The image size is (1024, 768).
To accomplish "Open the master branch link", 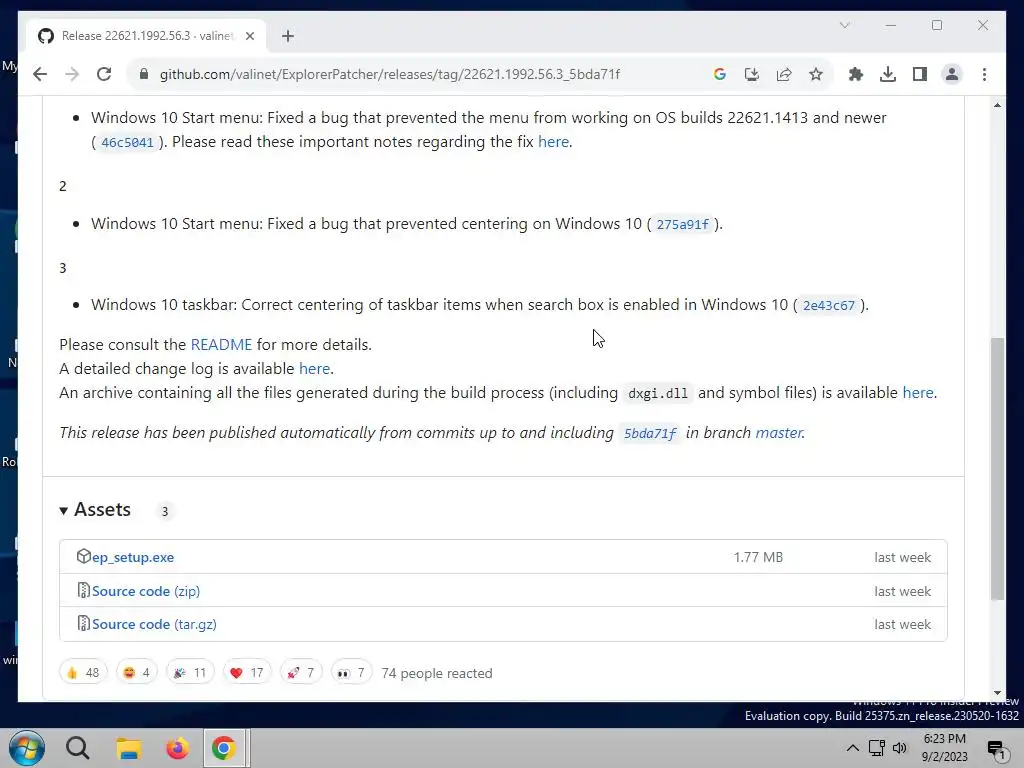I will click(778, 432).
